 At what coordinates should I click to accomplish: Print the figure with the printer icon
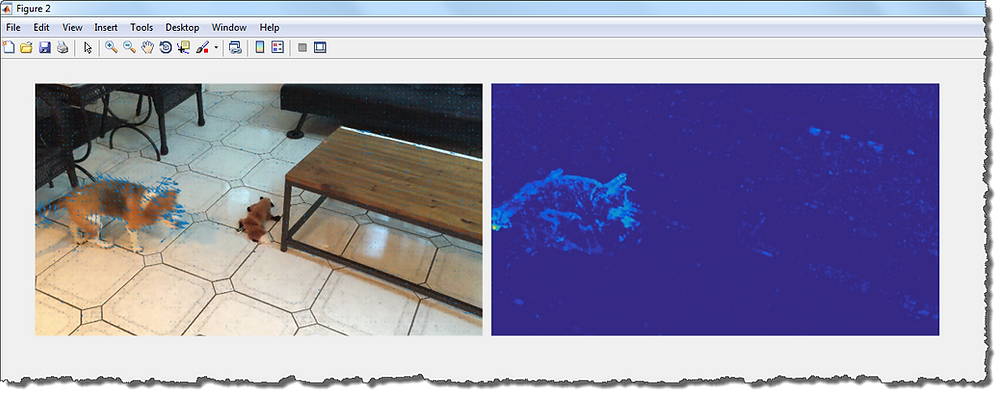pos(62,47)
